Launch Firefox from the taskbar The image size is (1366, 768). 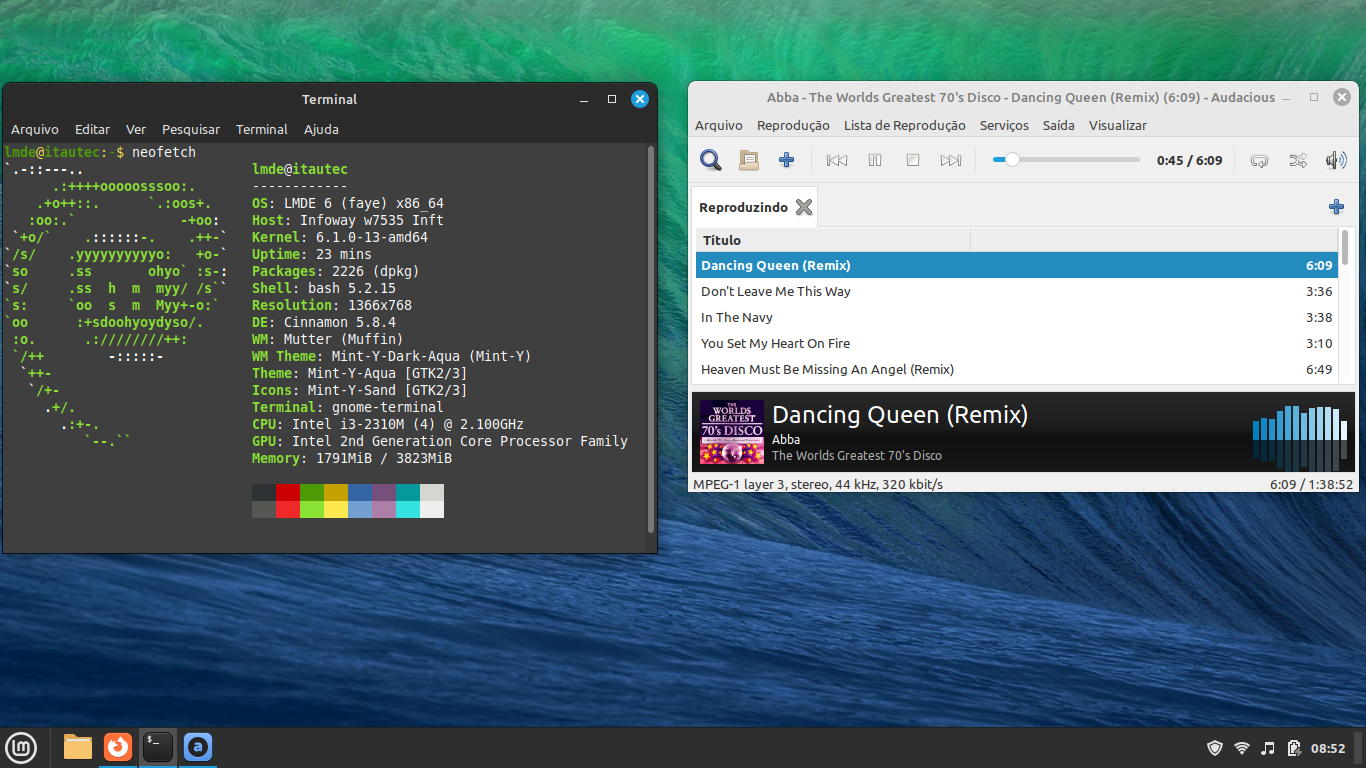[x=118, y=747]
